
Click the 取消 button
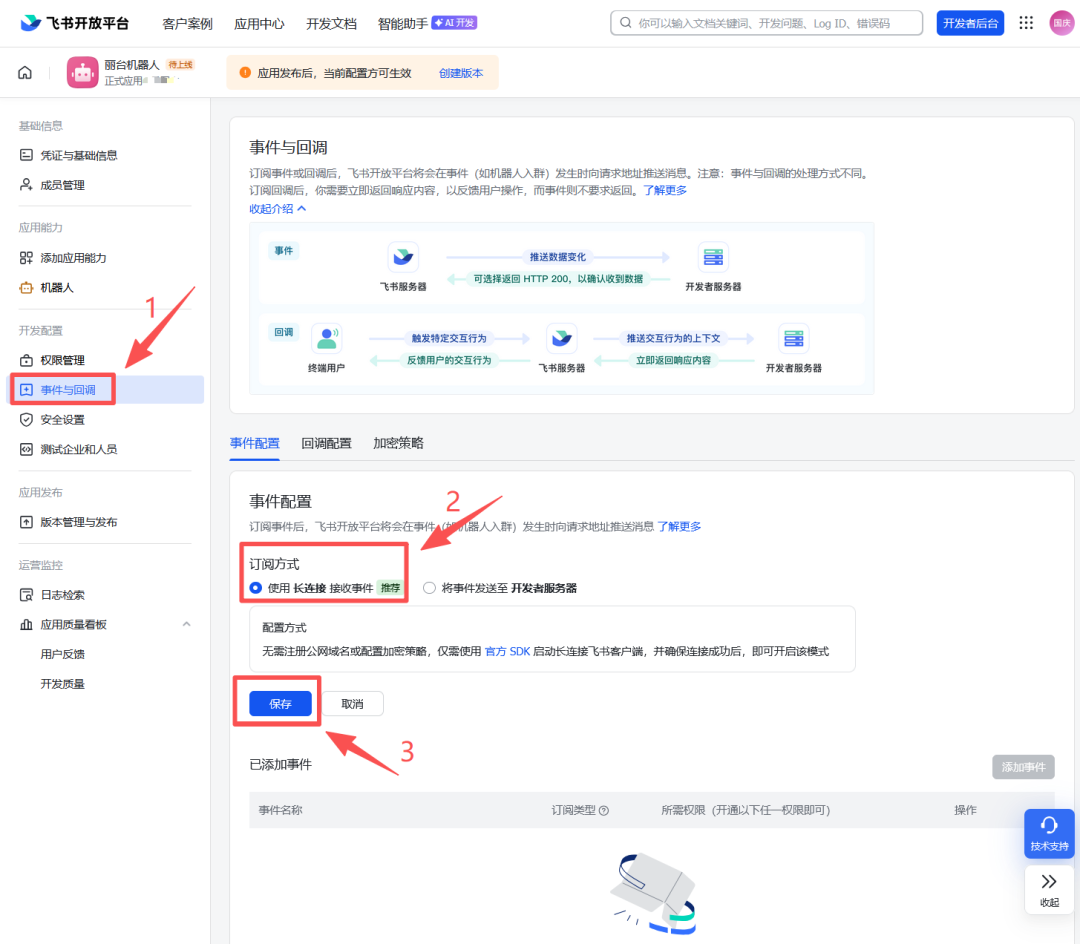pyautogui.click(x=353, y=704)
